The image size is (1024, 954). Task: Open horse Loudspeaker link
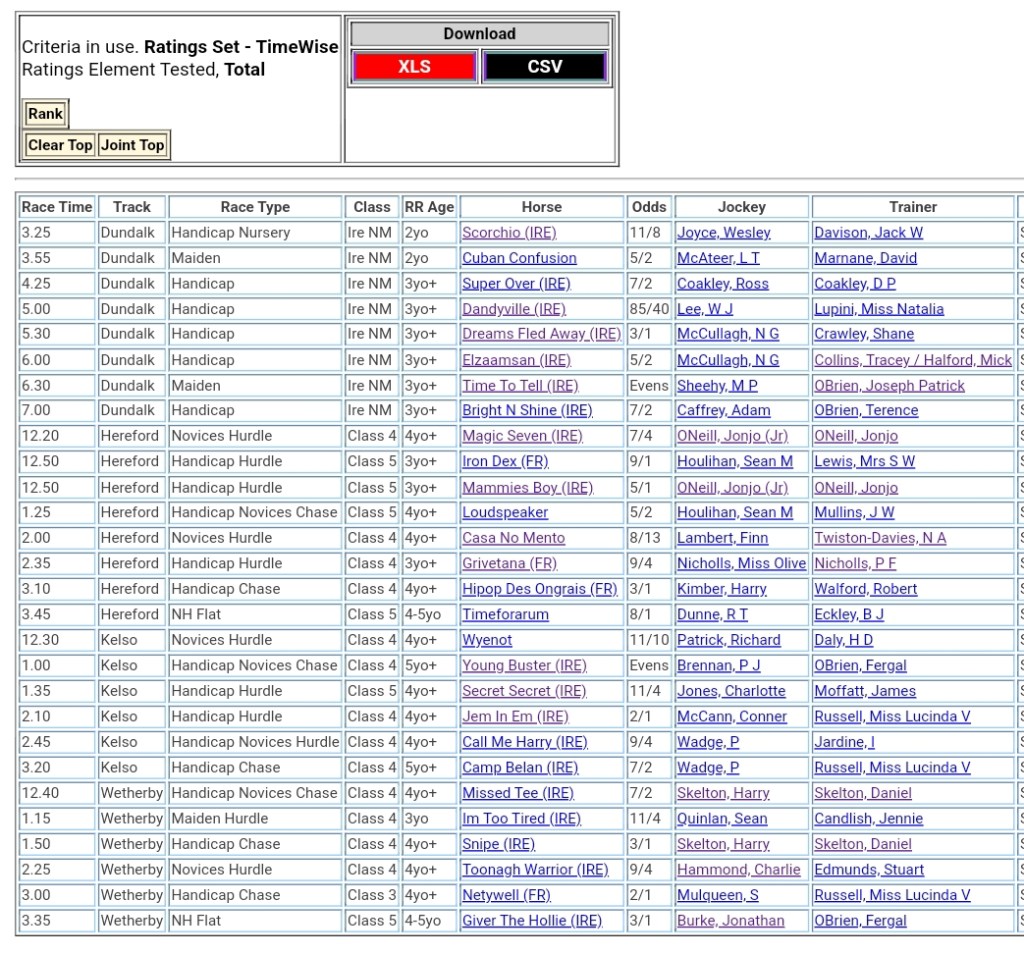pyautogui.click(x=505, y=512)
